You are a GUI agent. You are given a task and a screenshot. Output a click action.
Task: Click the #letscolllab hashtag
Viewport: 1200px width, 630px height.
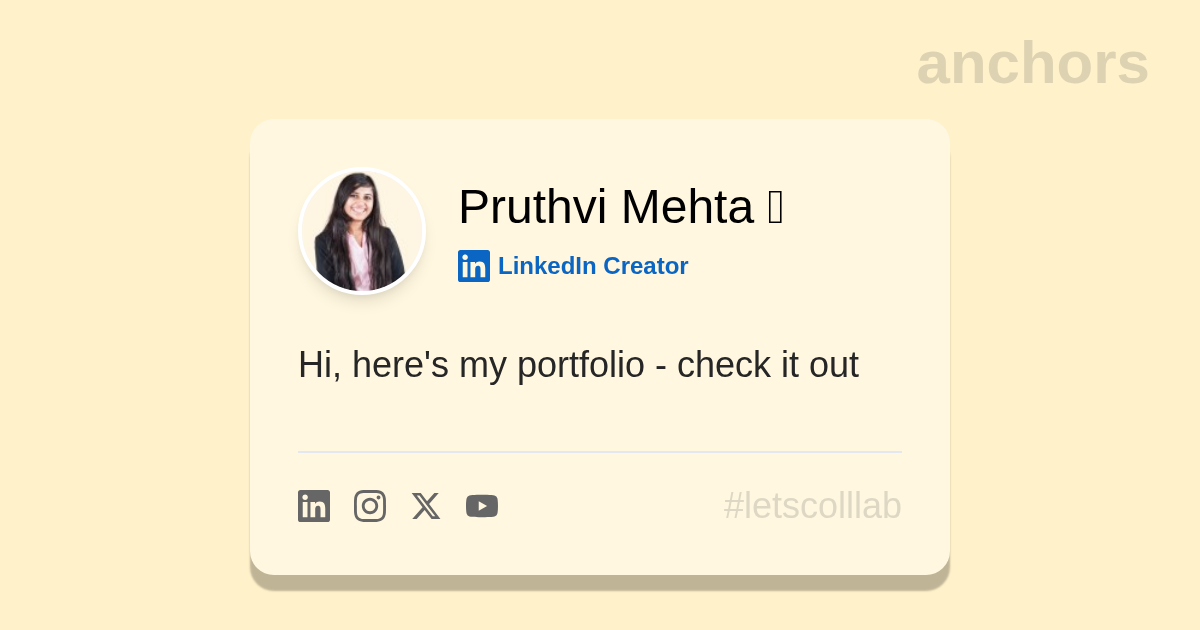tap(812, 506)
